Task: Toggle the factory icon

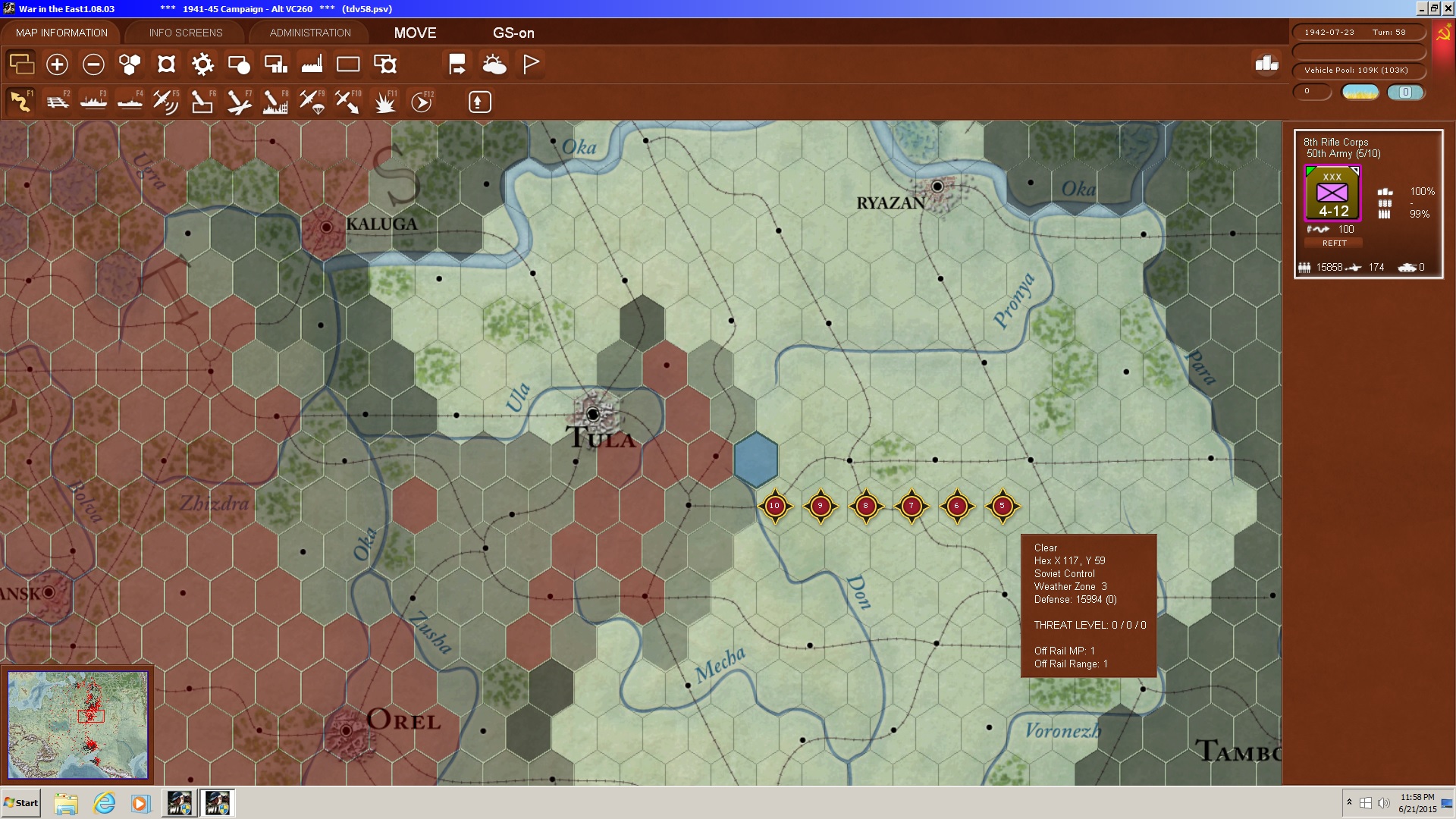Action: (x=312, y=64)
